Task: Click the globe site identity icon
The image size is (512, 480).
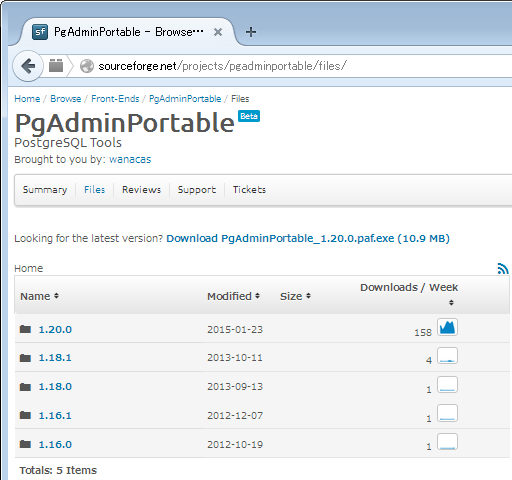Action: pyautogui.click(x=87, y=66)
